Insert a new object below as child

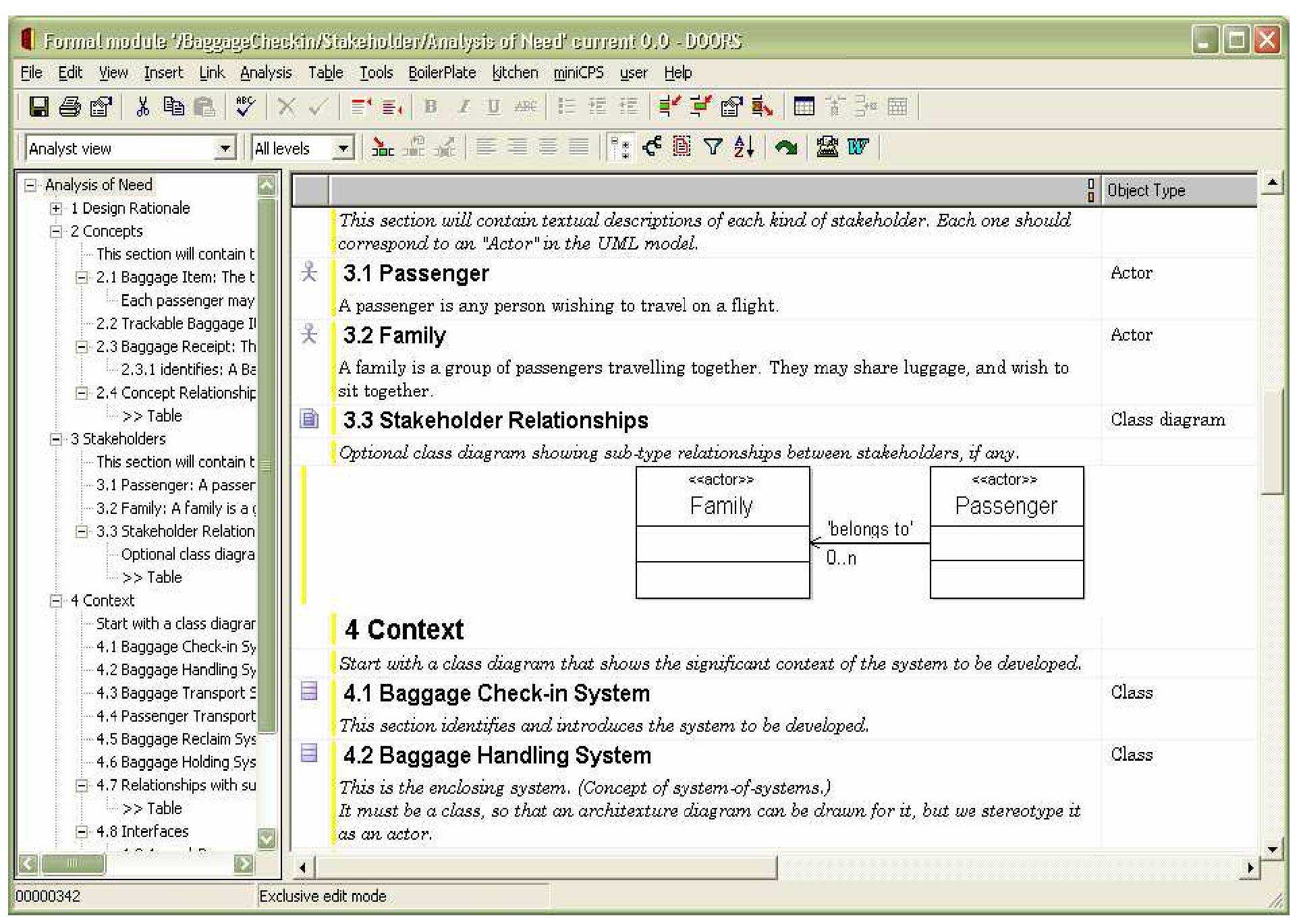pyautogui.click(x=392, y=107)
